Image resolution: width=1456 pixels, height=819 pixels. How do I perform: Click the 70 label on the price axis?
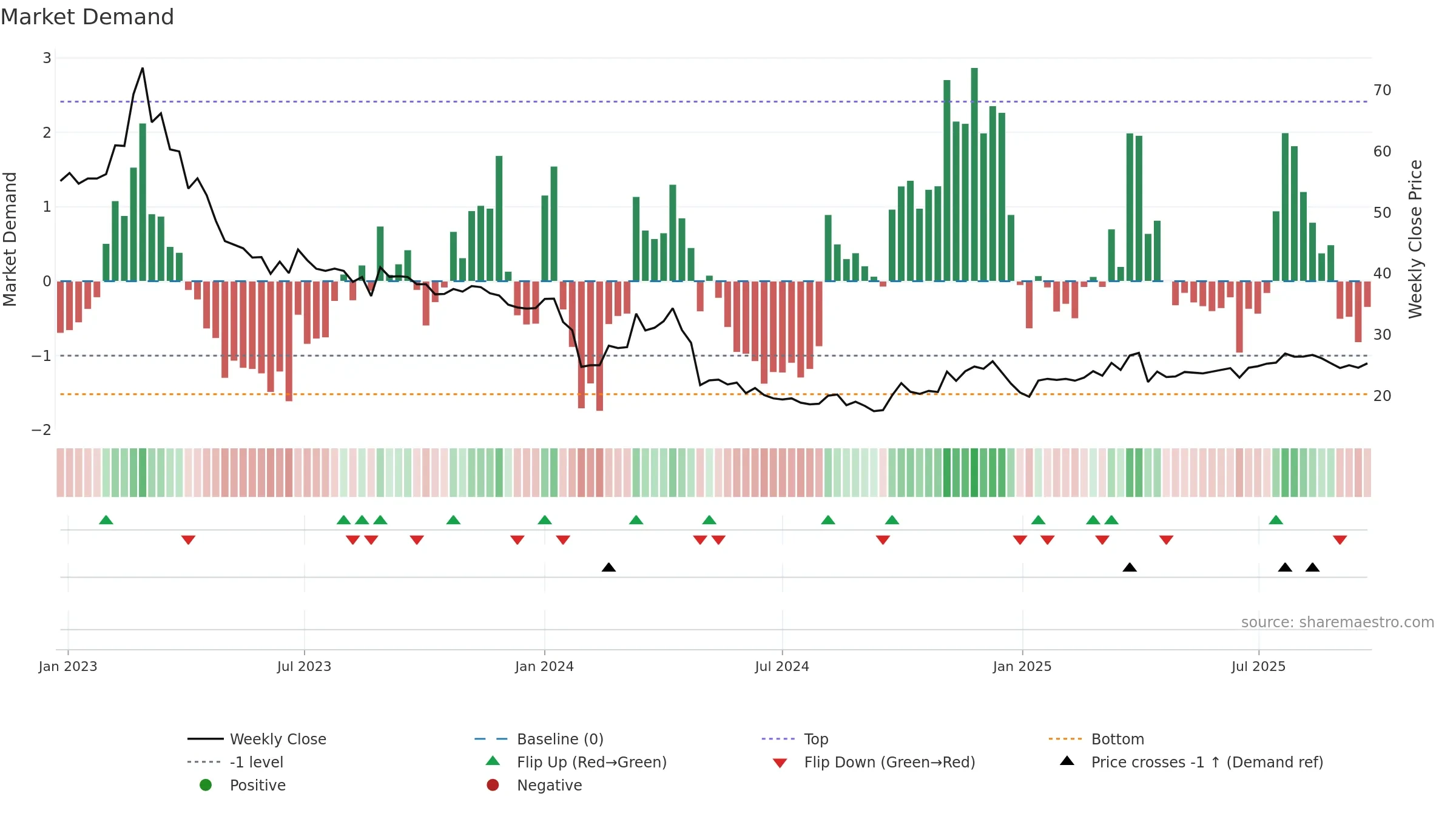[x=1382, y=90]
